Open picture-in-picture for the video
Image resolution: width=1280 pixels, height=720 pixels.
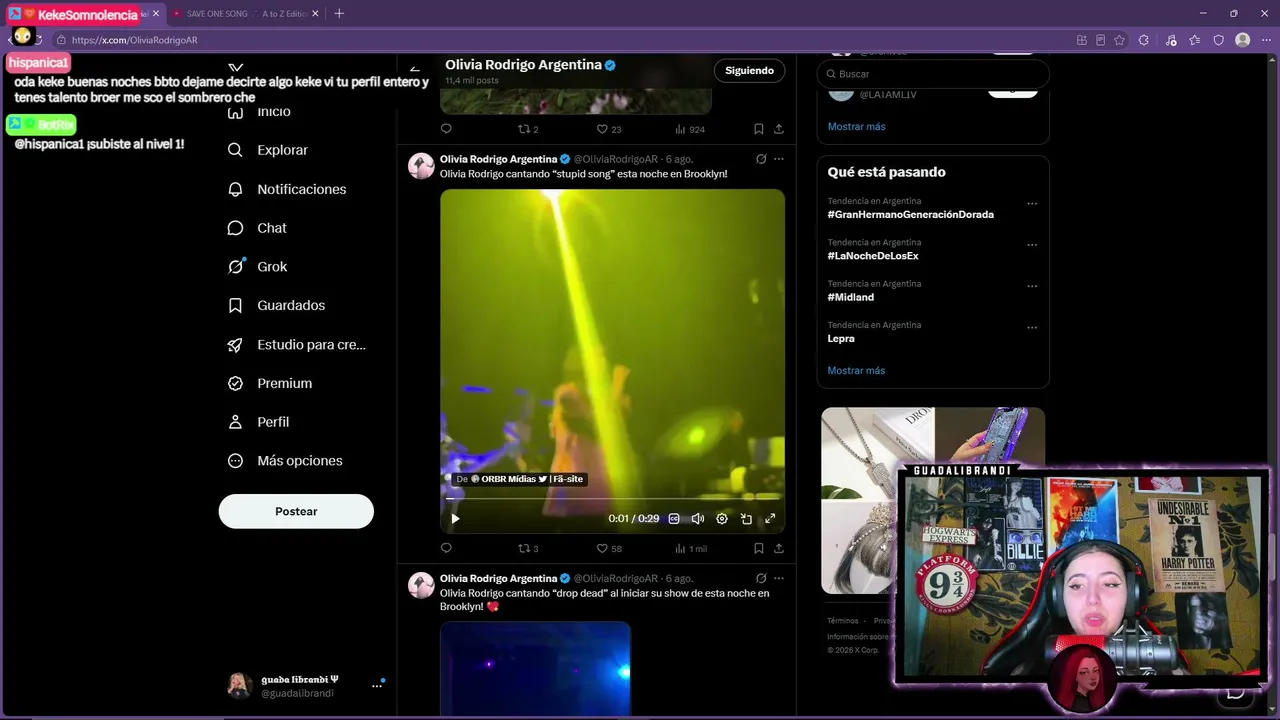pos(746,519)
